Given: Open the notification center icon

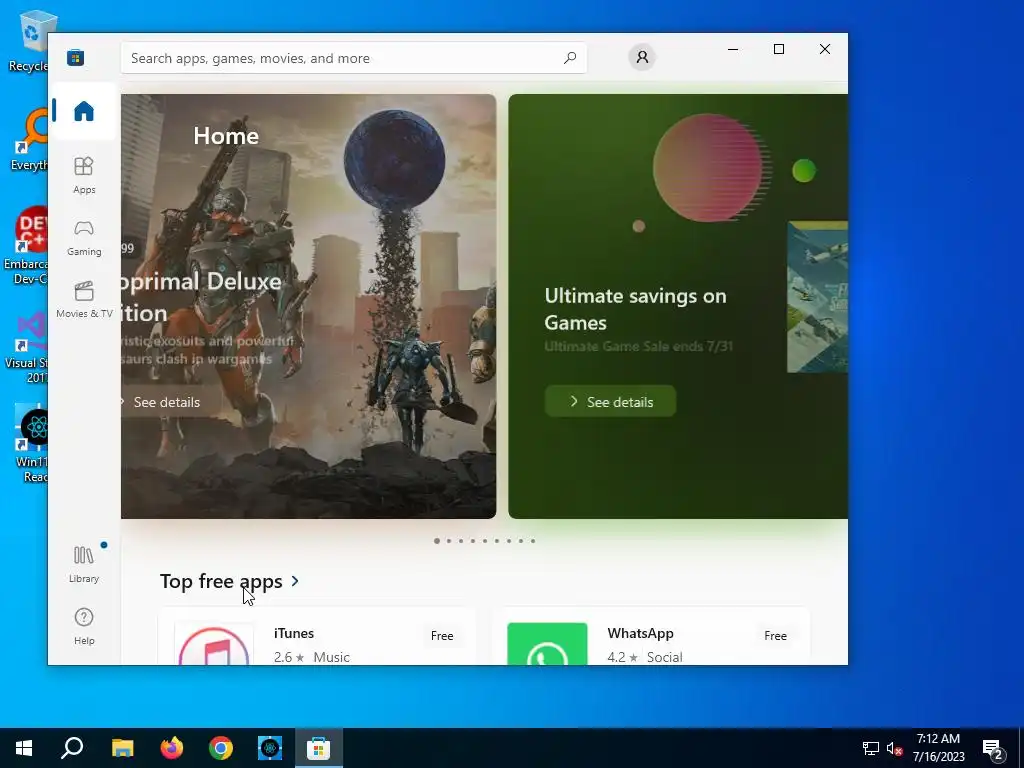Looking at the screenshot, I should 993,748.
